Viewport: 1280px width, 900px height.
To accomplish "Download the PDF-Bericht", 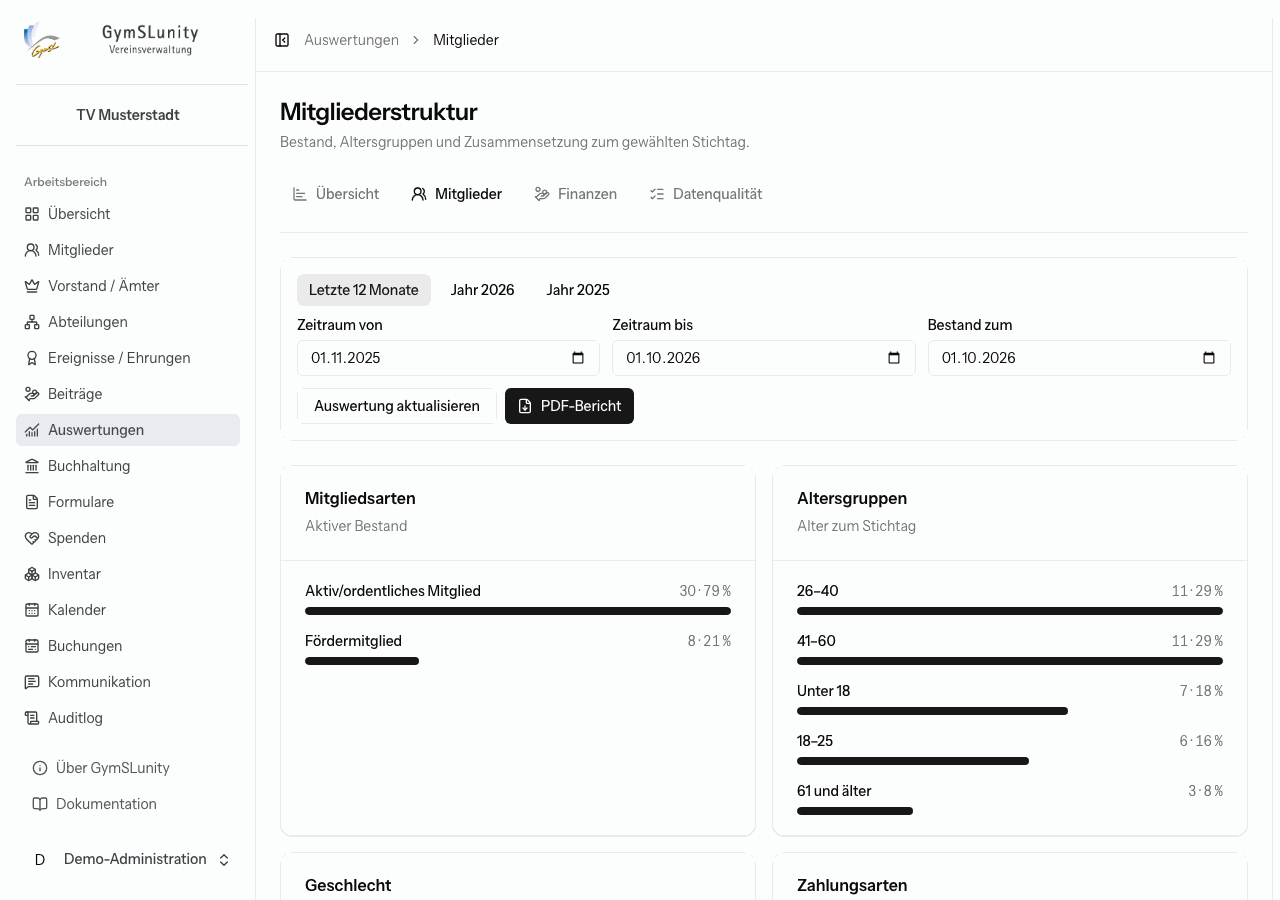I will [x=570, y=406].
